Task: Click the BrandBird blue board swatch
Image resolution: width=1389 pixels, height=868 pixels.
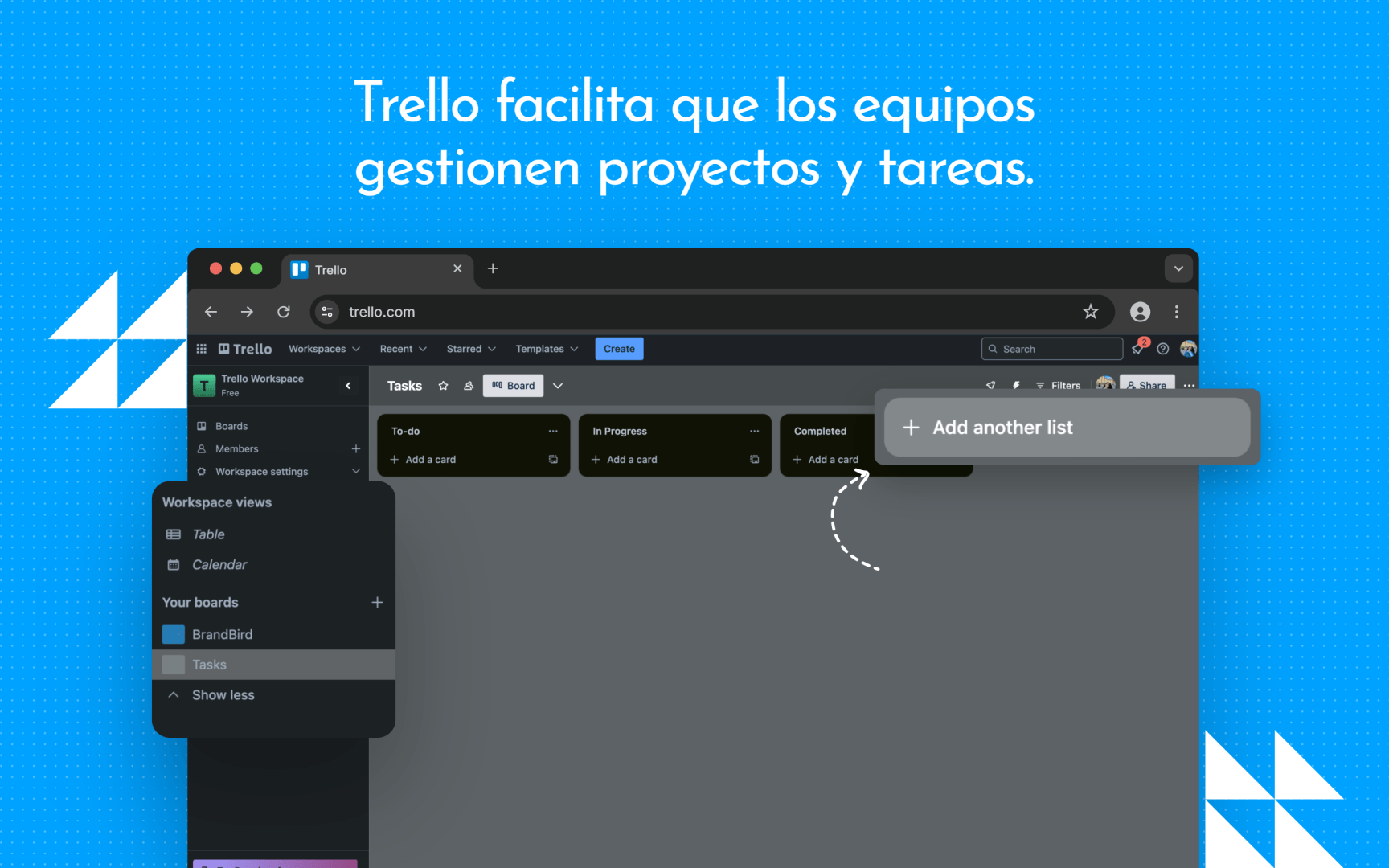Action: coord(174,634)
